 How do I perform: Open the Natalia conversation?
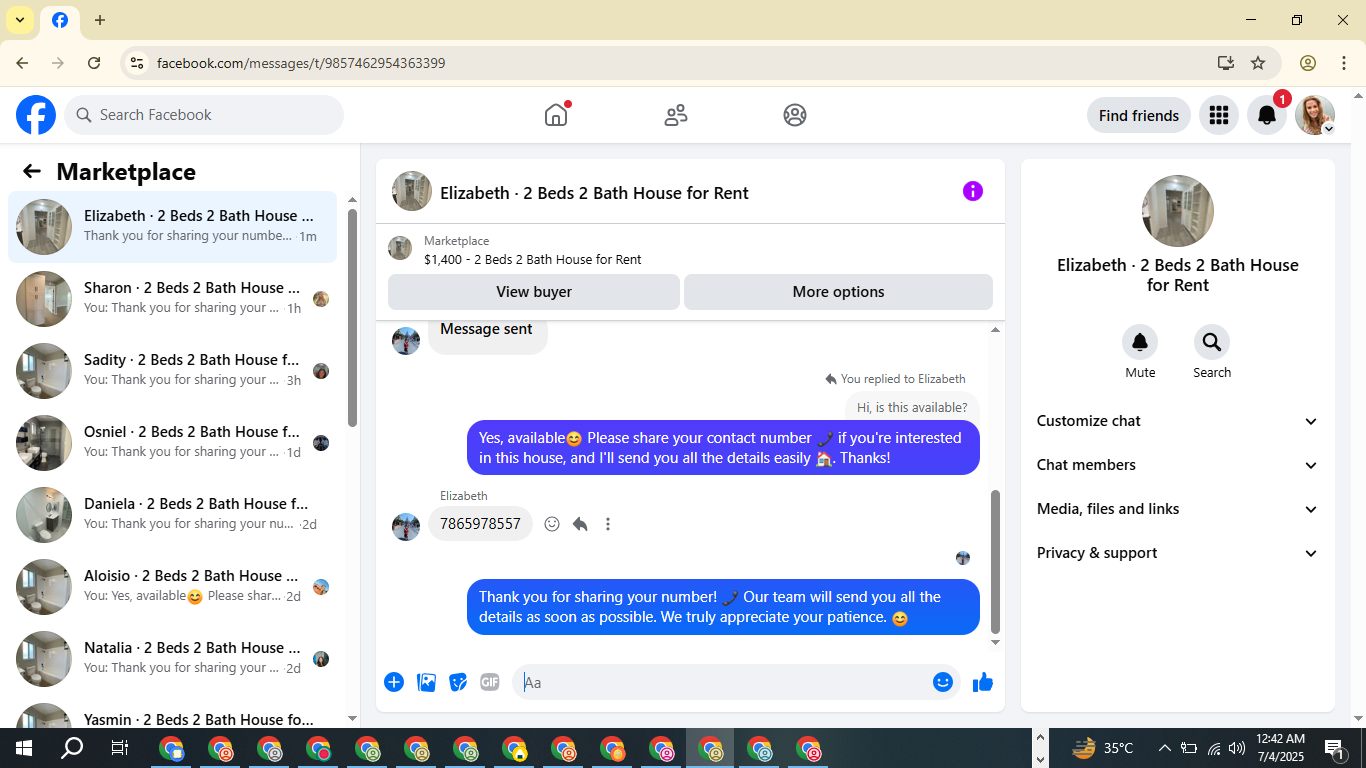pos(172,659)
